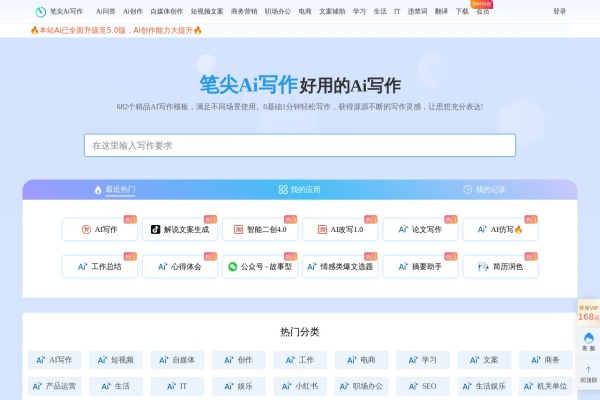Screen dimensions: 600x400
Task: Open the Ai问答 menu
Action: 106,11
